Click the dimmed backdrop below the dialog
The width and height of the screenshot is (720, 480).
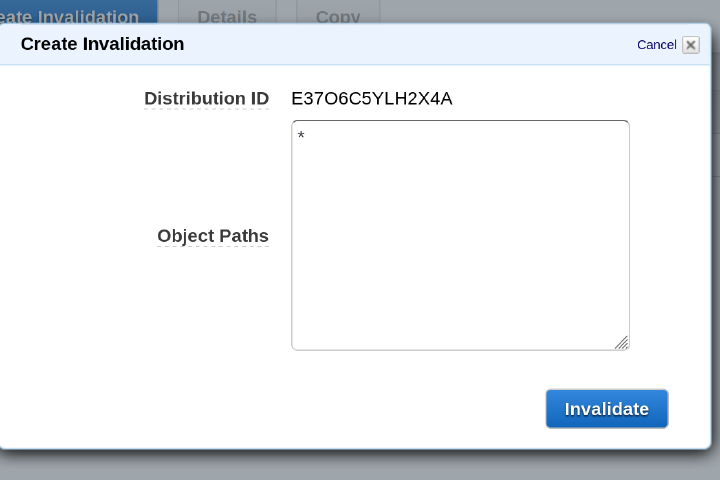point(360,465)
